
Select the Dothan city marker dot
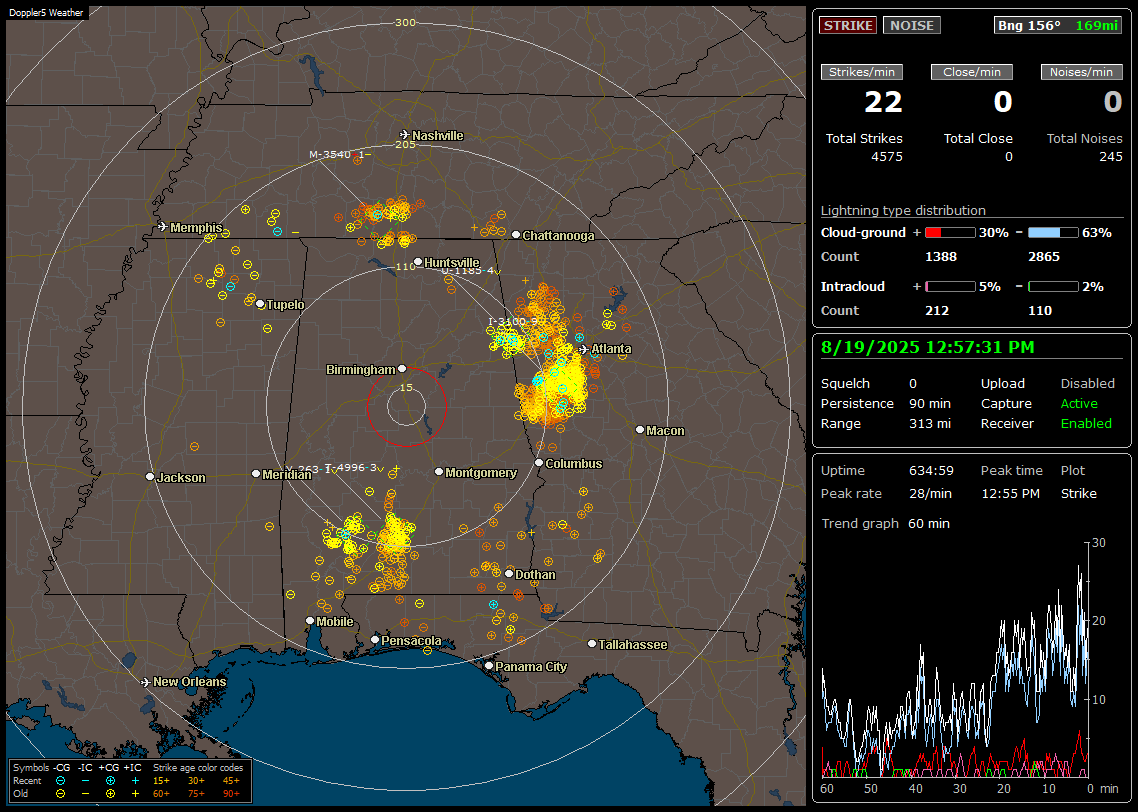(x=509, y=573)
